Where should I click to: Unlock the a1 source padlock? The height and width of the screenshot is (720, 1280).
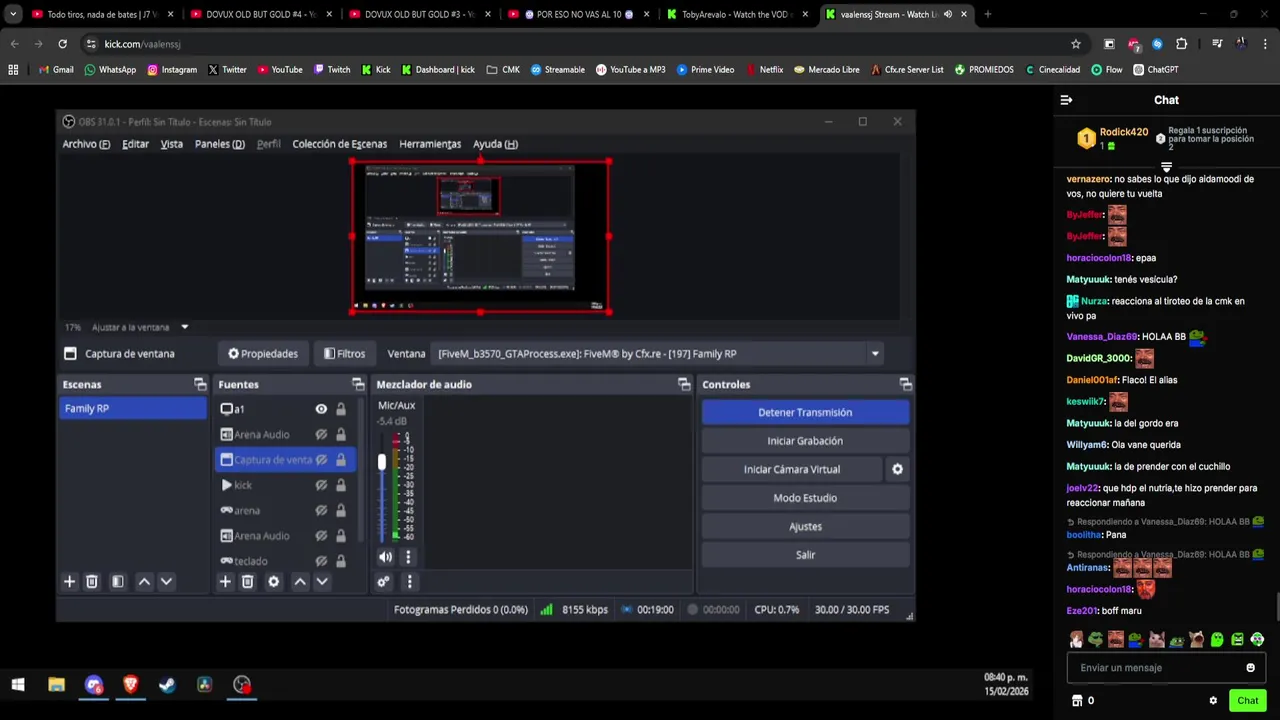coord(341,409)
